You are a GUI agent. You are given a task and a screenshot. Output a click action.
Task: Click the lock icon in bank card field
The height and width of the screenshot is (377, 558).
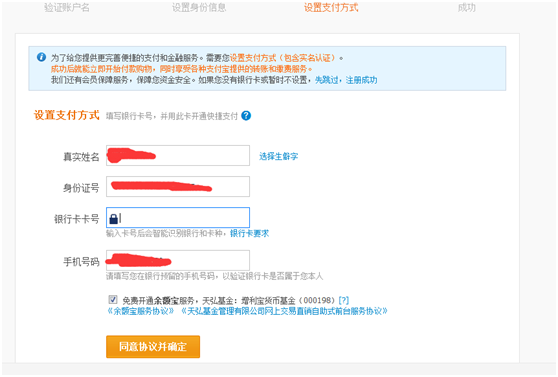coord(114,219)
